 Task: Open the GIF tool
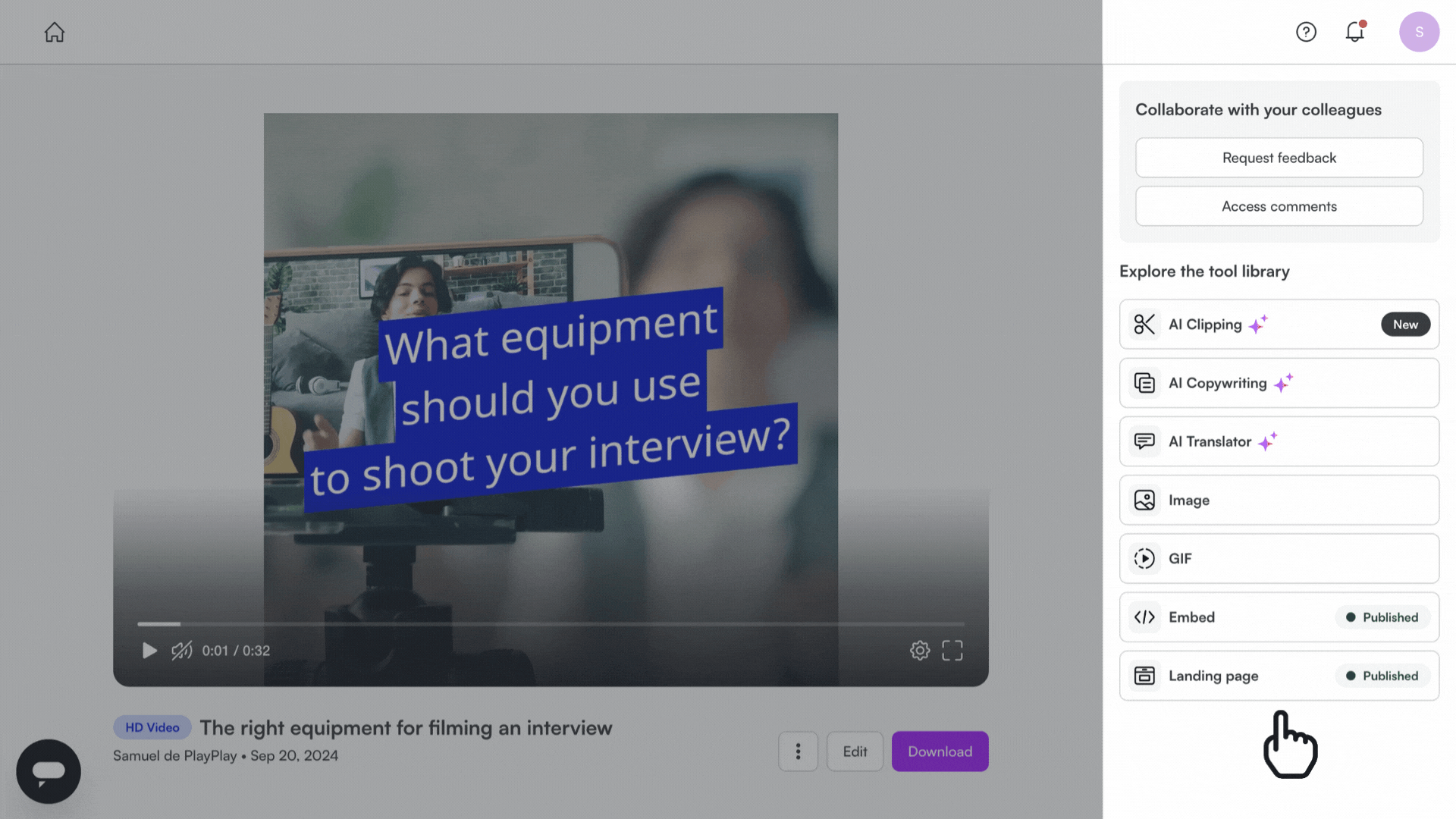[1279, 559]
